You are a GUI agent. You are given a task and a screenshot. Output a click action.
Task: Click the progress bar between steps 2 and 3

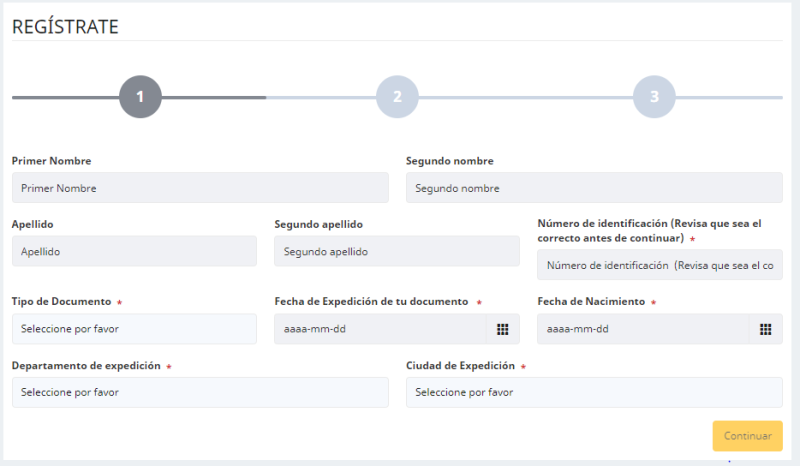[x=525, y=97]
